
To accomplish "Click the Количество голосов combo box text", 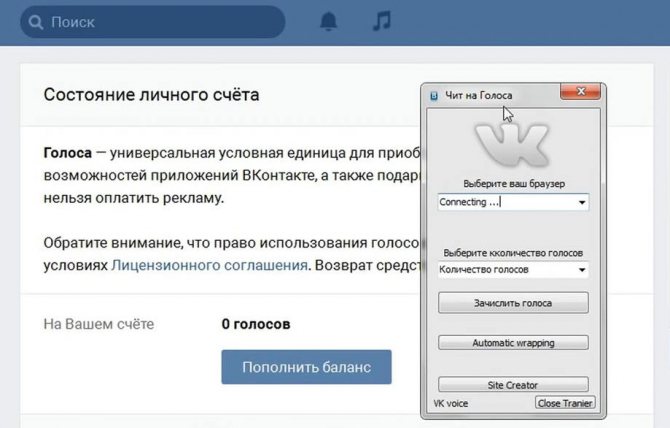I will pos(484,270).
